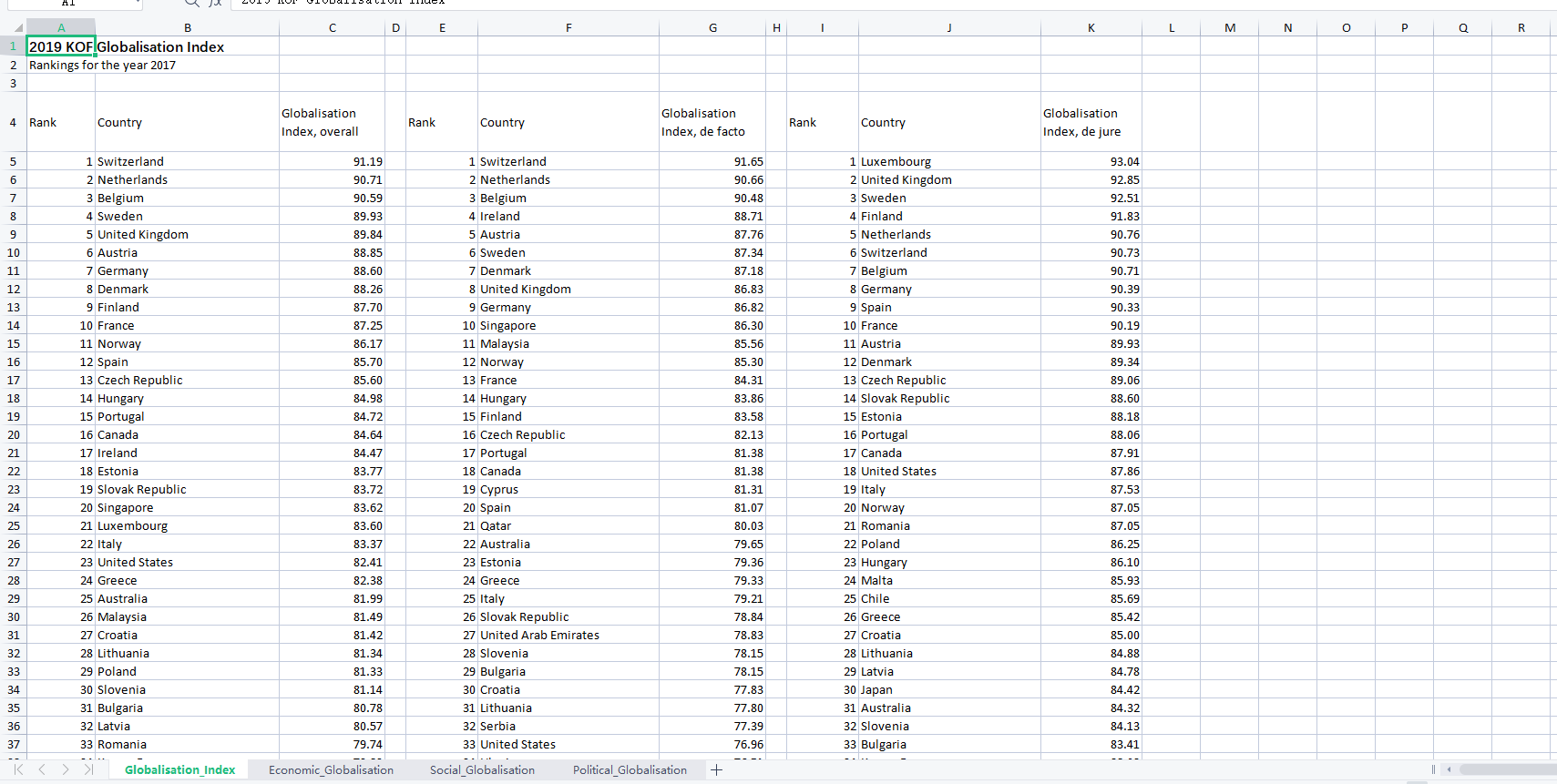The height and width of the screenshot is (784, 1557).
Task: Select column F header
Action: coord(569,27)
